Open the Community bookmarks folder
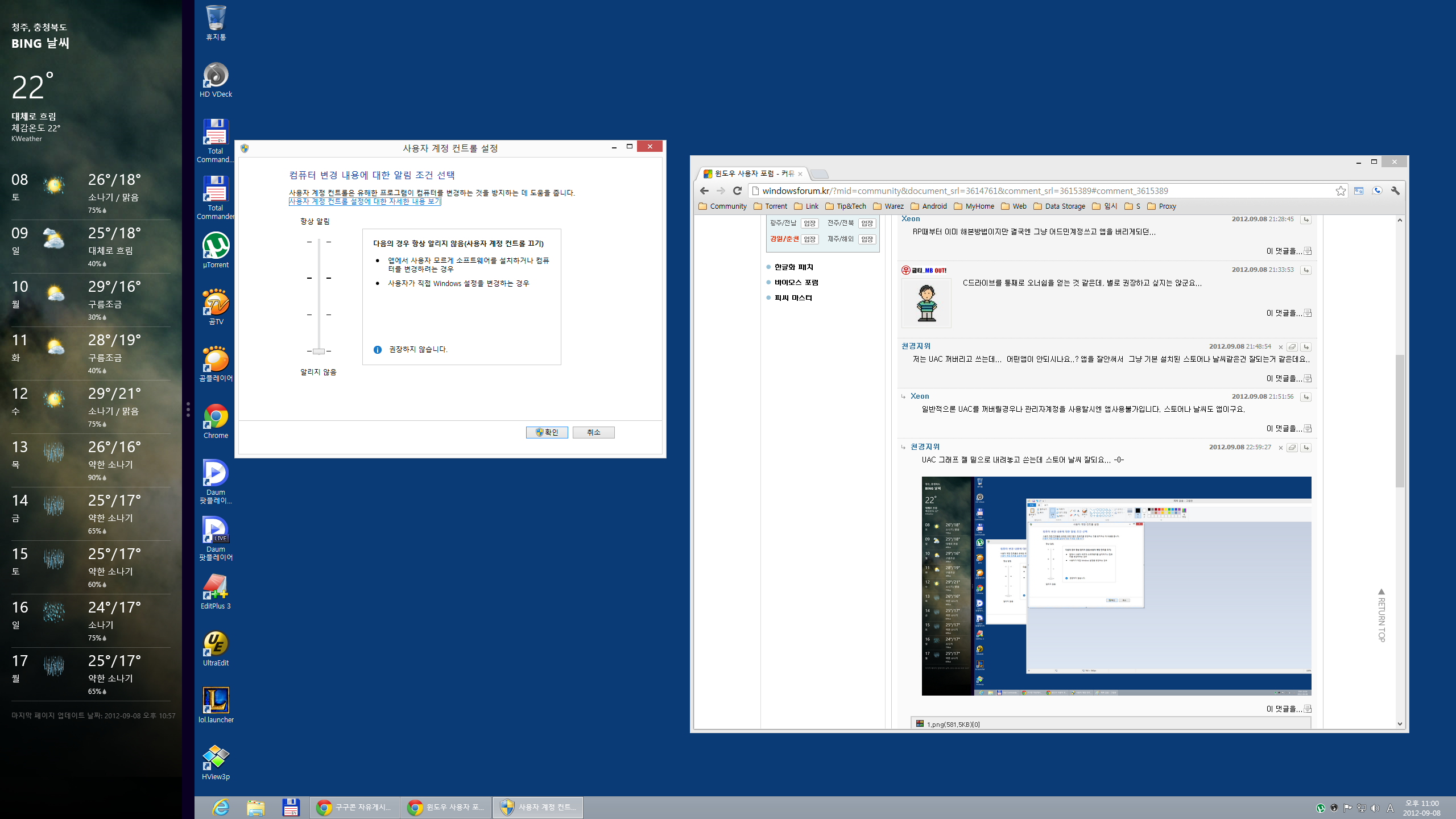 point(722,206)
